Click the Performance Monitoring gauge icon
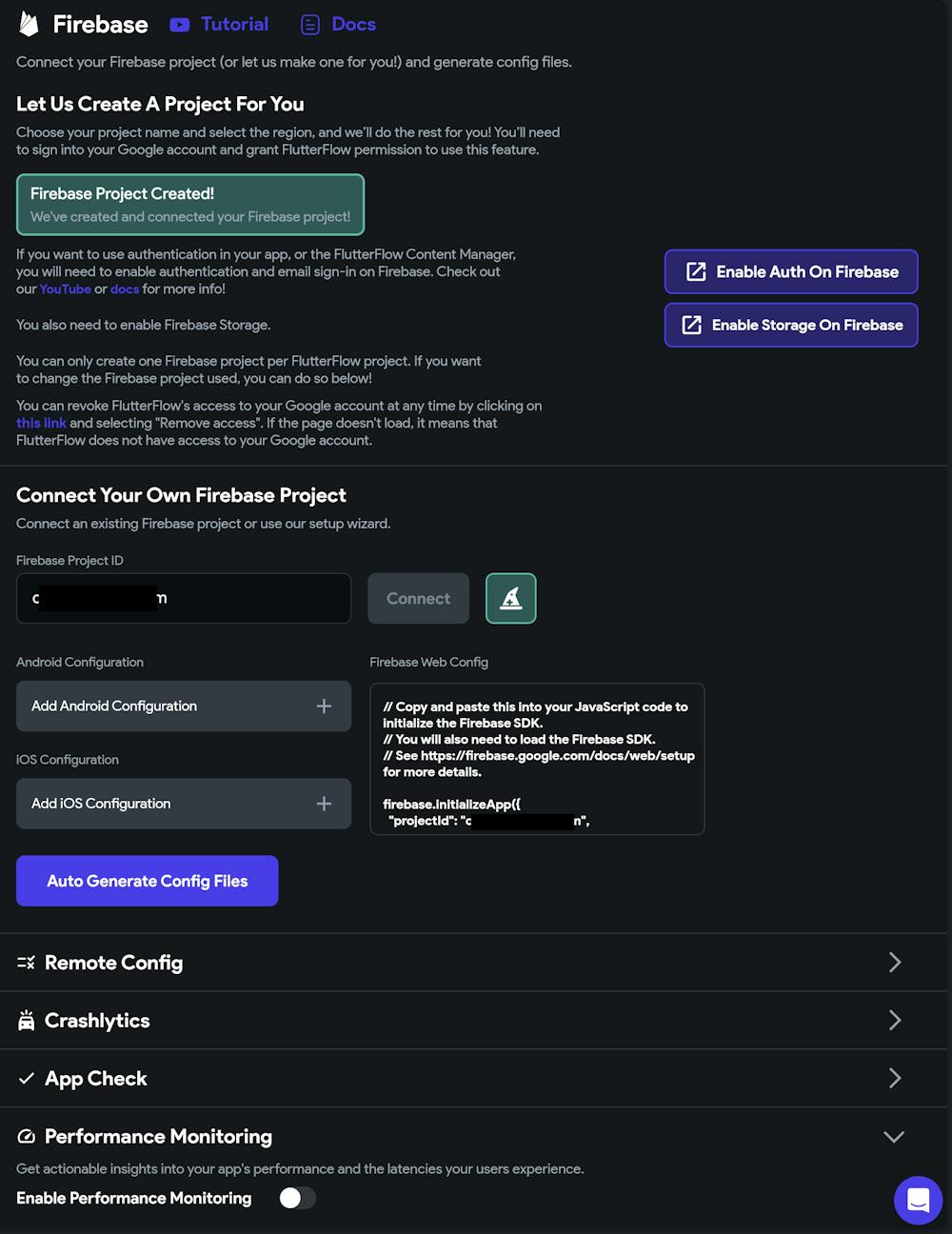The height and width of the screenshot is (1234, 952). [26, 1137]
